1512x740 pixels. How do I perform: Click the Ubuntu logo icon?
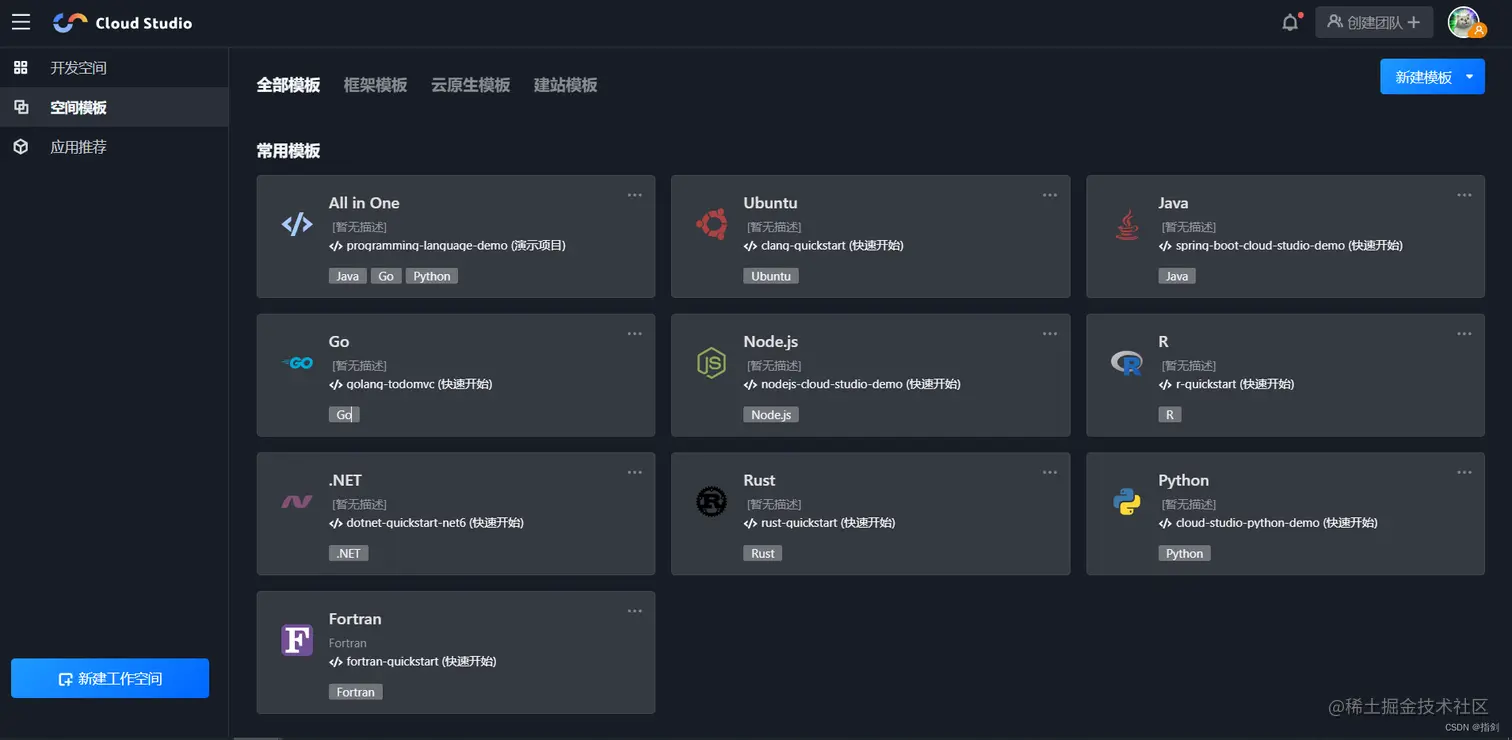712,224
